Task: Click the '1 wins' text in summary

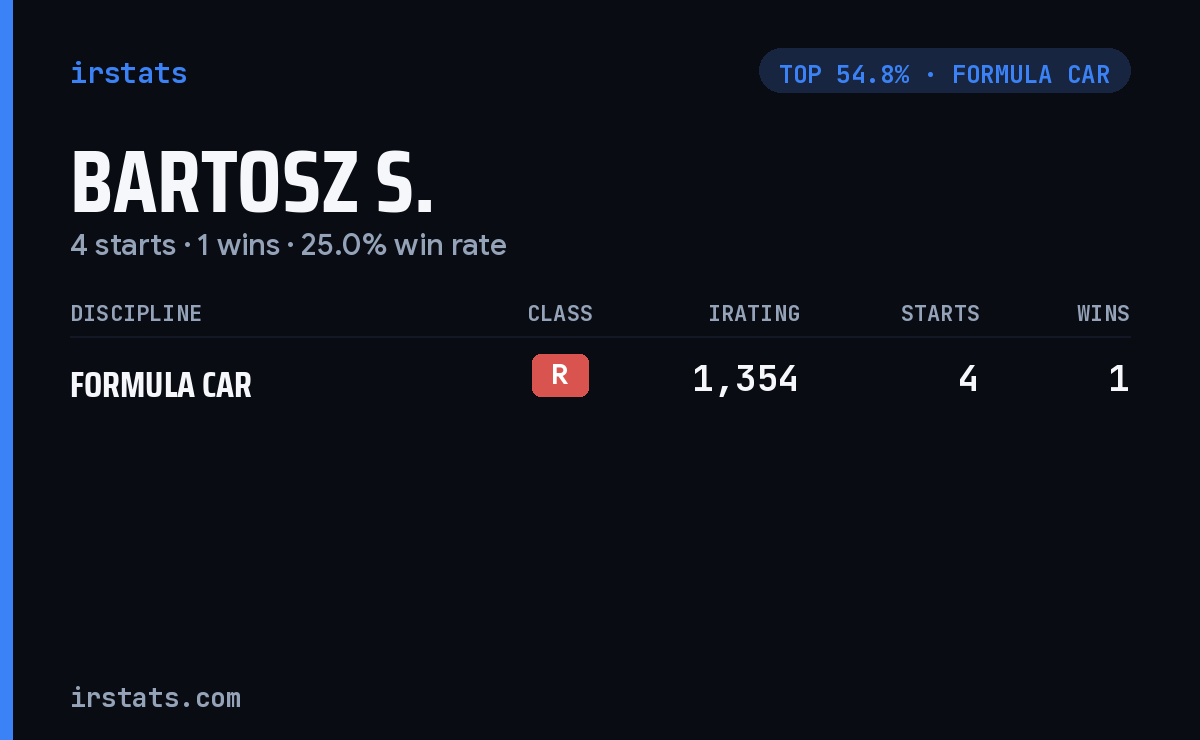Action: click(x=238, y=245)
